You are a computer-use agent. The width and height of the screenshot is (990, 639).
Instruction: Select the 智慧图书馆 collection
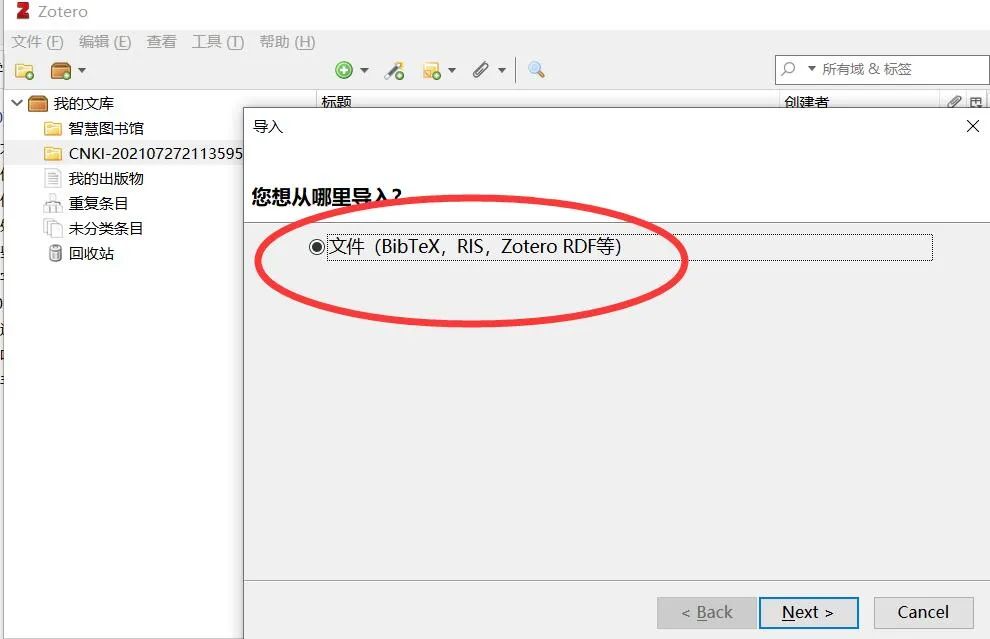click(x=106, y=128)
